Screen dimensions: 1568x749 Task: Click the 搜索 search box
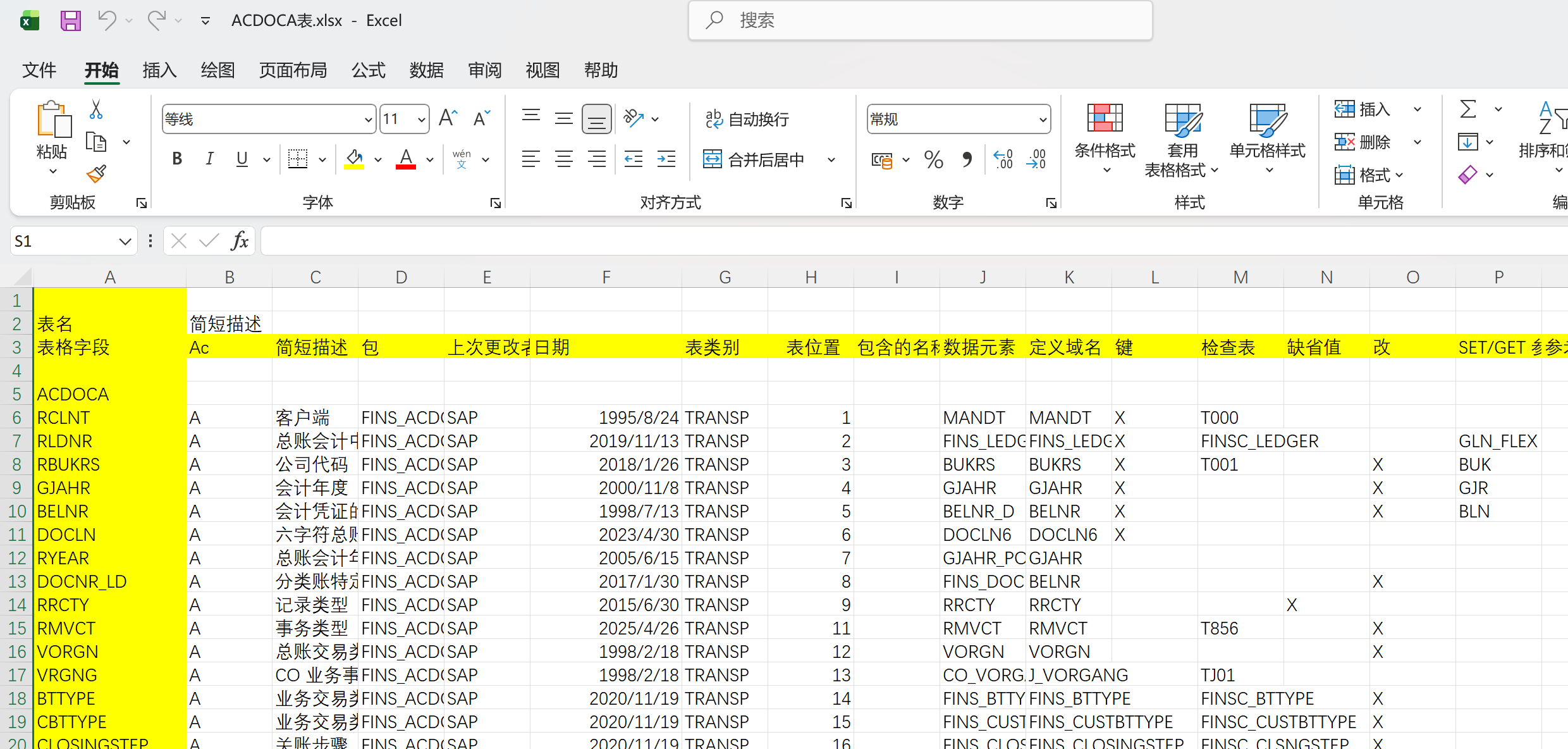pyautogui.click(x=920, y=21)
